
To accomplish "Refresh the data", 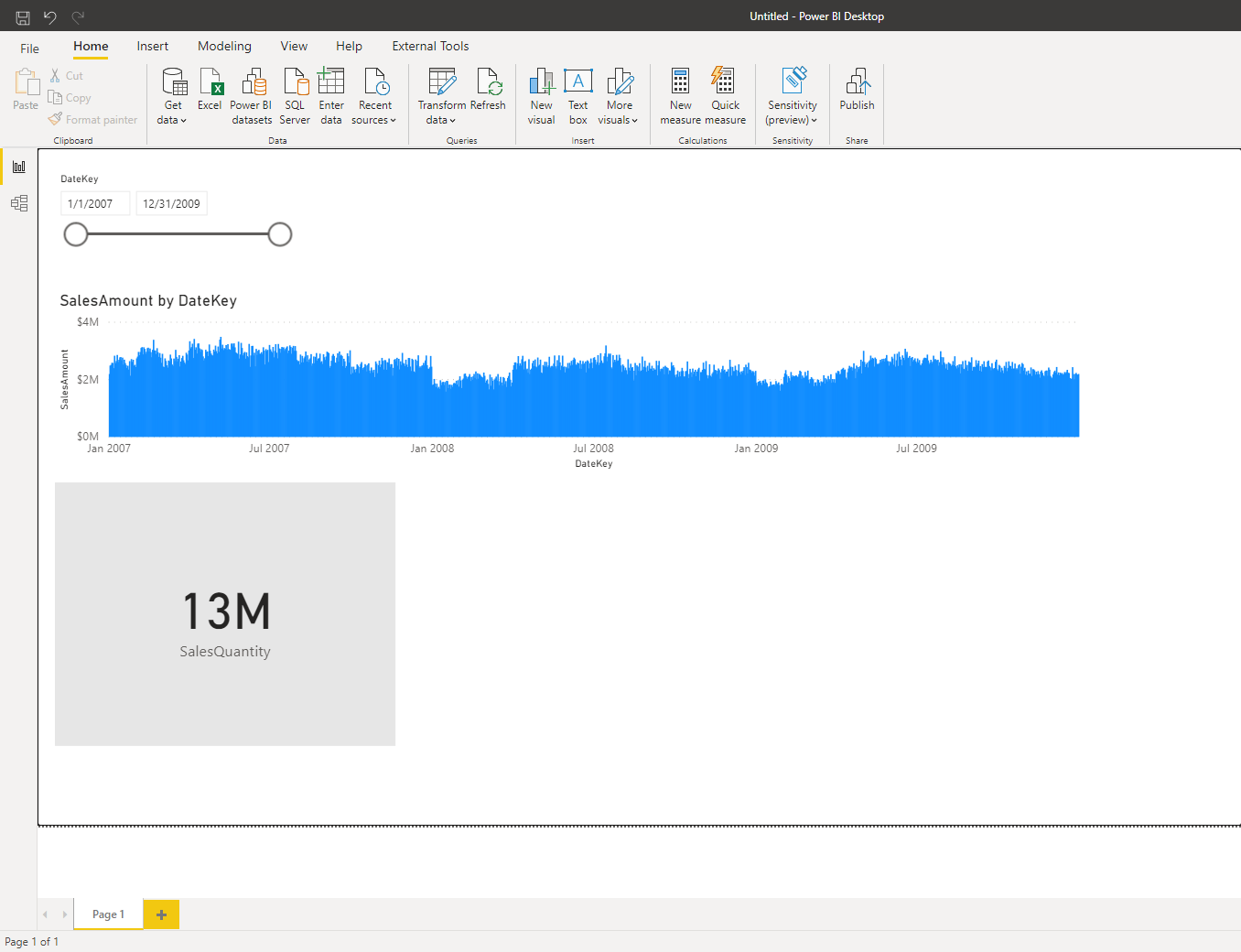I will click(x=489, y=83).
